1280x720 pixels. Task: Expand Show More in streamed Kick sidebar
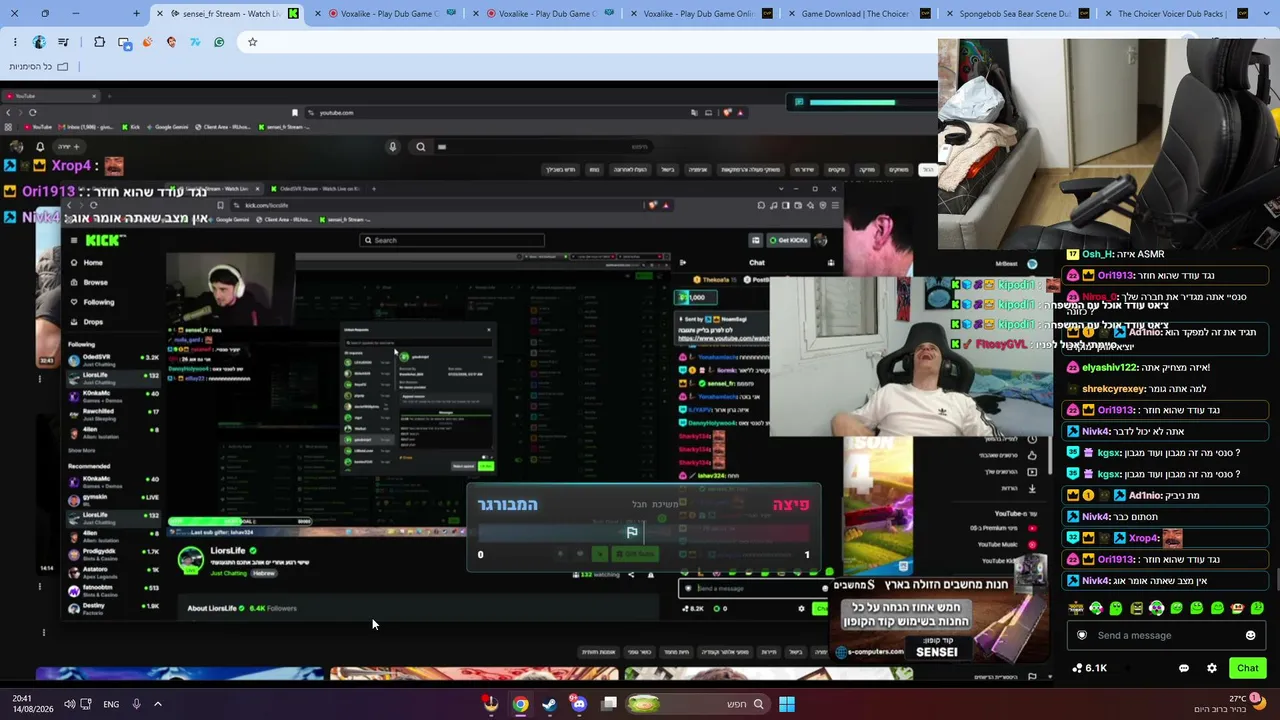82,450
